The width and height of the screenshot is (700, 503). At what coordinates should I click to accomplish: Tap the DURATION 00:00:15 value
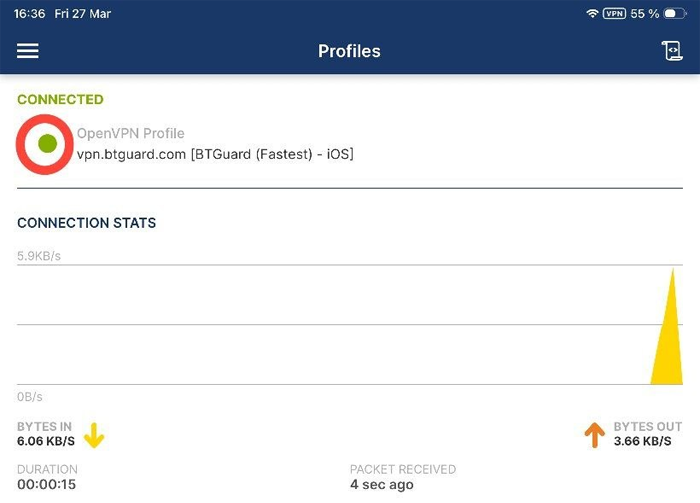(x=46, y=485)
